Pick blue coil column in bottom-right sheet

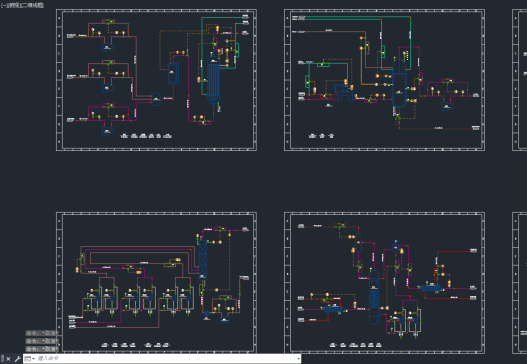pos(374,297)
